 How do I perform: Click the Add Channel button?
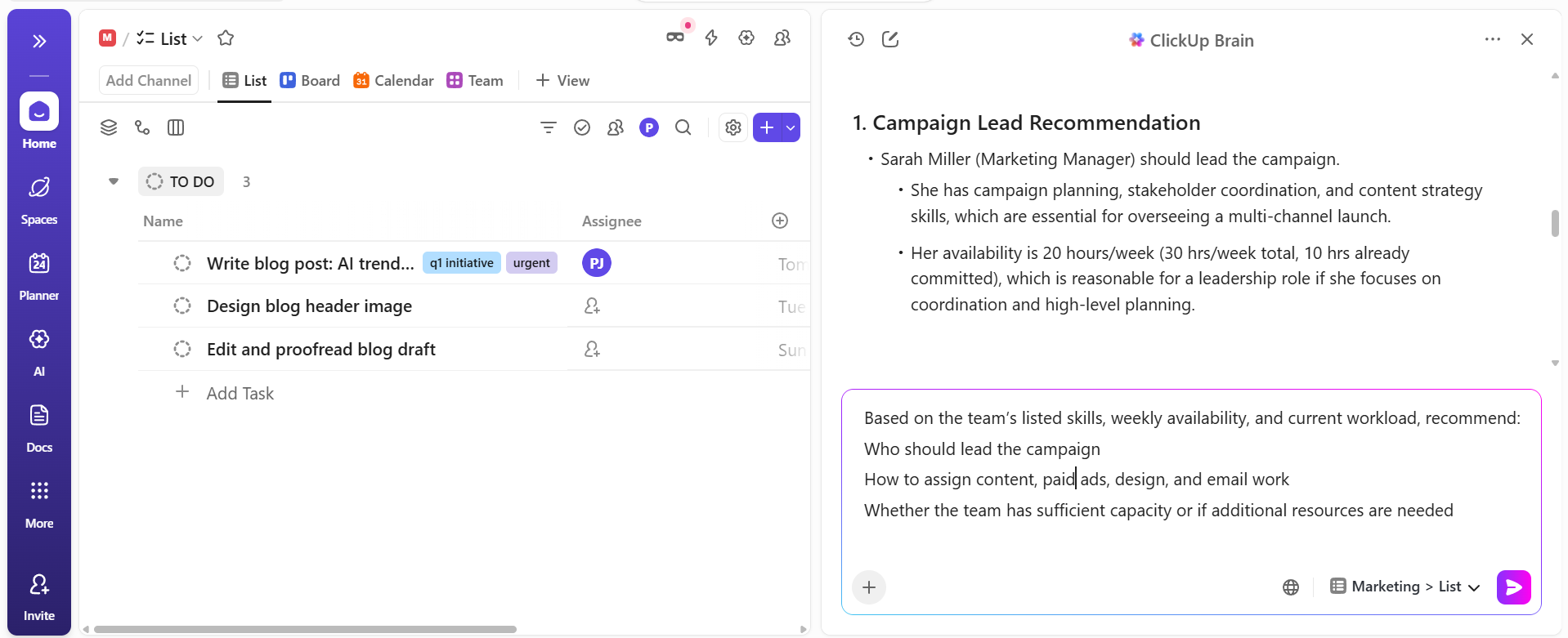[x=149, y=81]
